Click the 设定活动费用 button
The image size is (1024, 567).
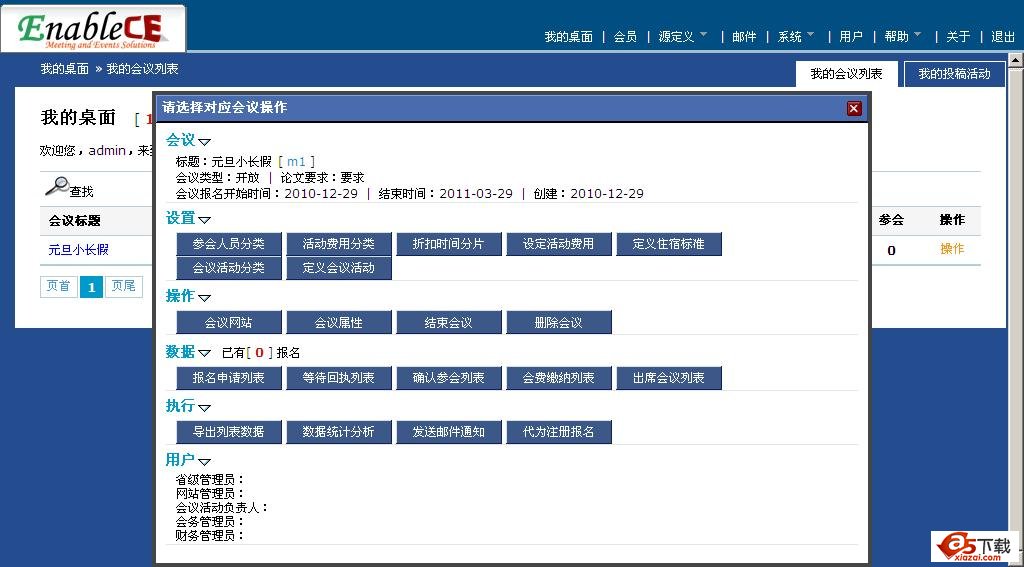(558, 244)
